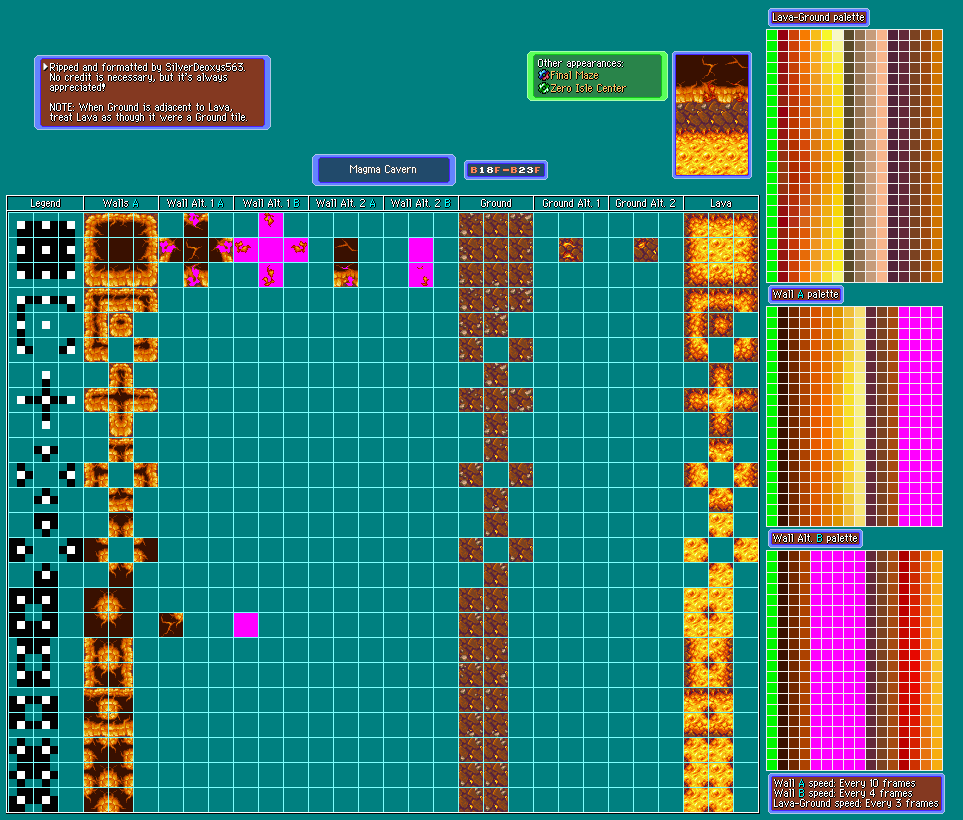963x820 pixels.
Task: Click 'Other appearances:' heading text
Action: coord(580,63)
